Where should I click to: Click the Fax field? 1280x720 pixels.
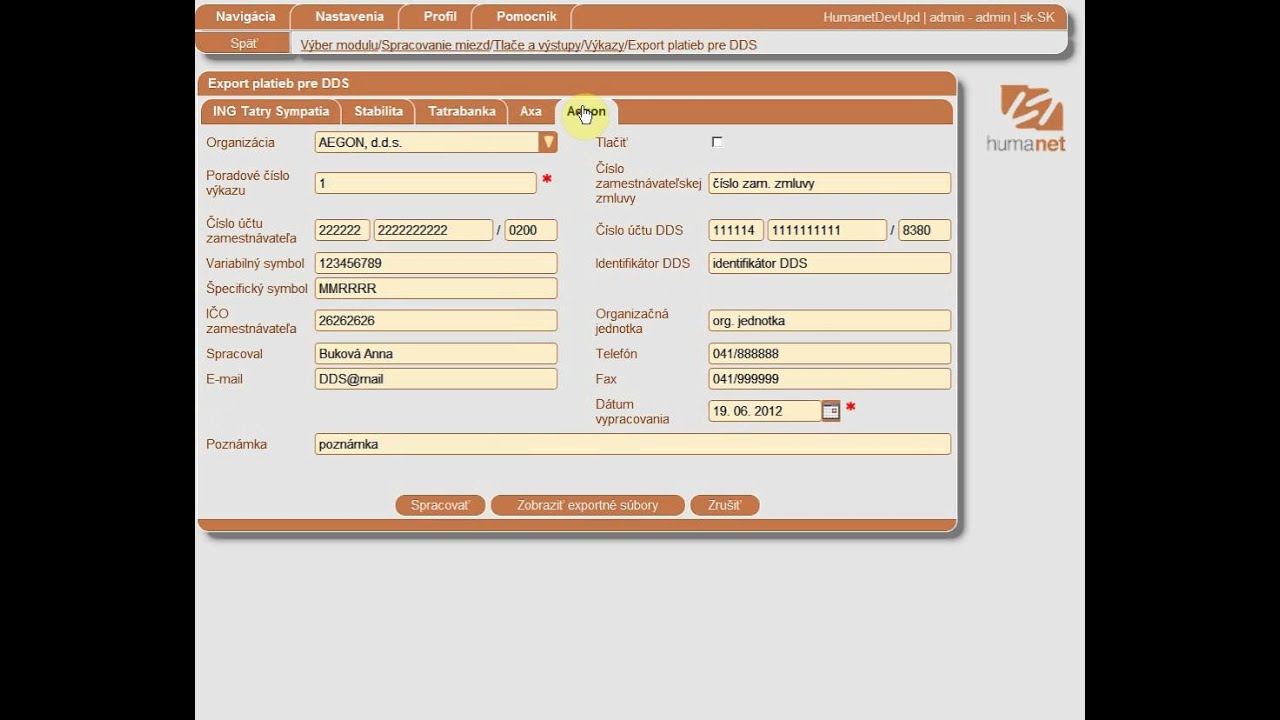[x=830, y=379]
